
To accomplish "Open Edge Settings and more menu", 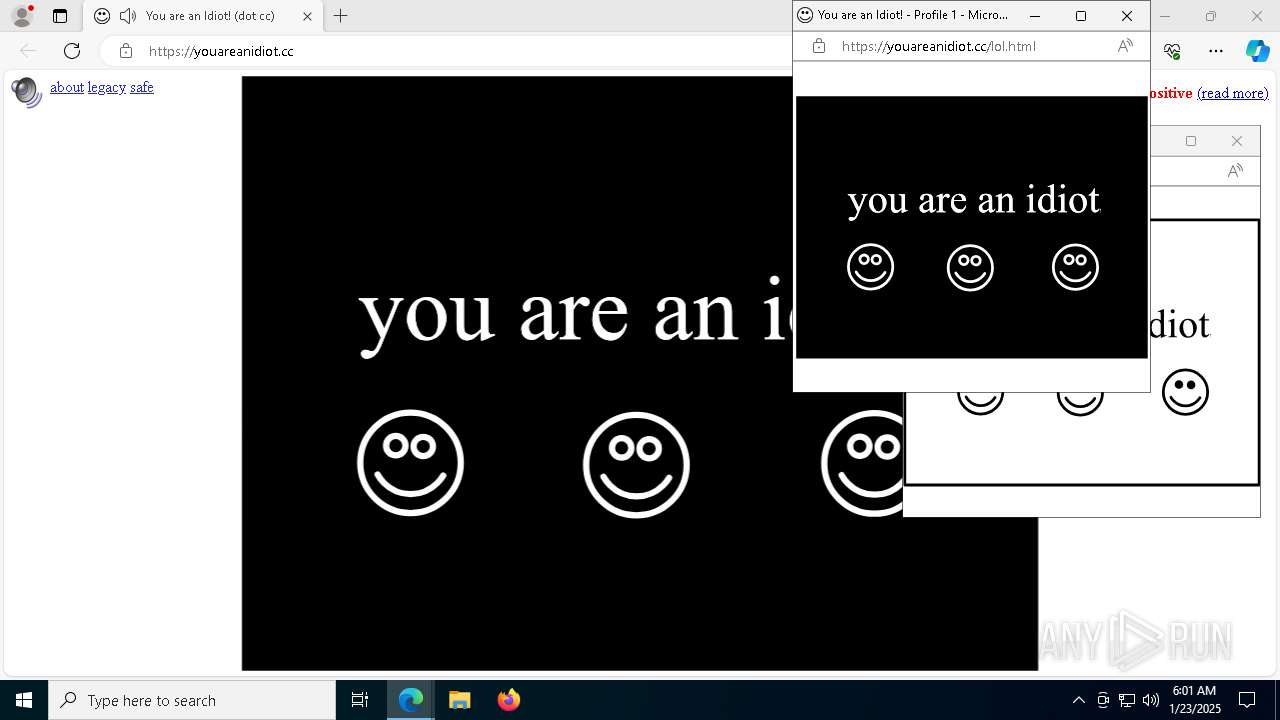I will 1216,51.
